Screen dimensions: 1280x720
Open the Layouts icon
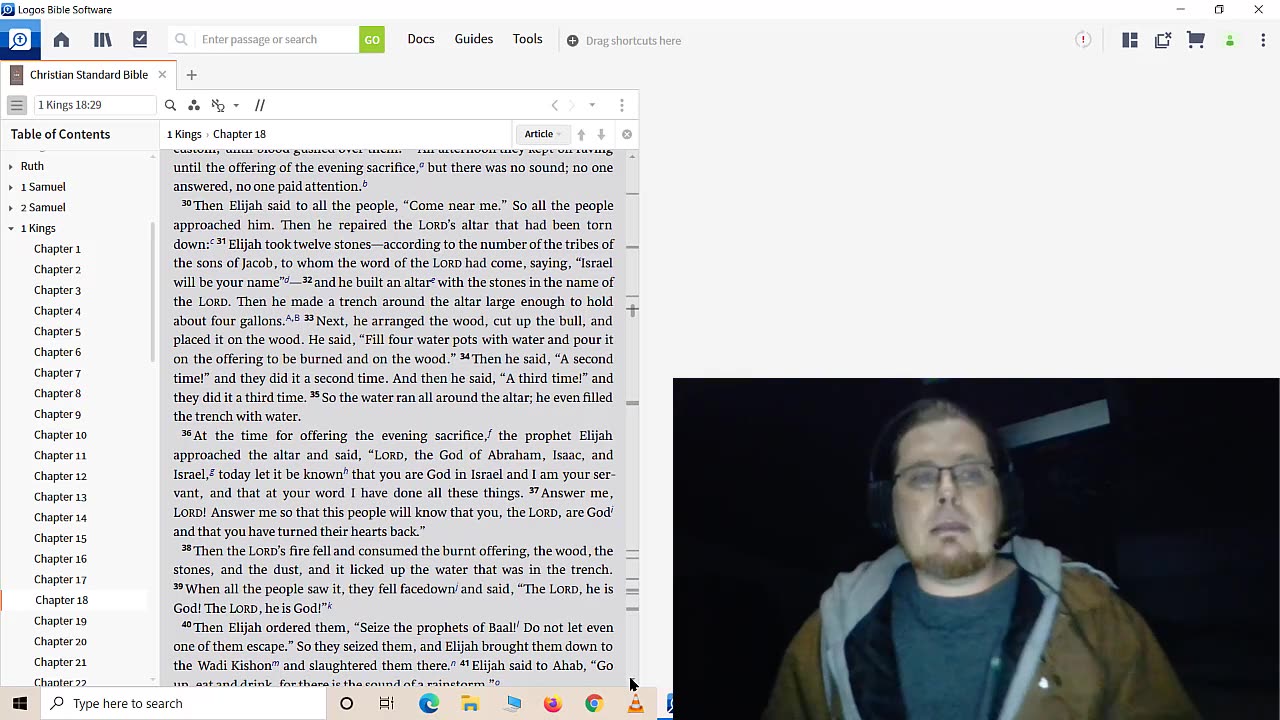coord(1130,40)
